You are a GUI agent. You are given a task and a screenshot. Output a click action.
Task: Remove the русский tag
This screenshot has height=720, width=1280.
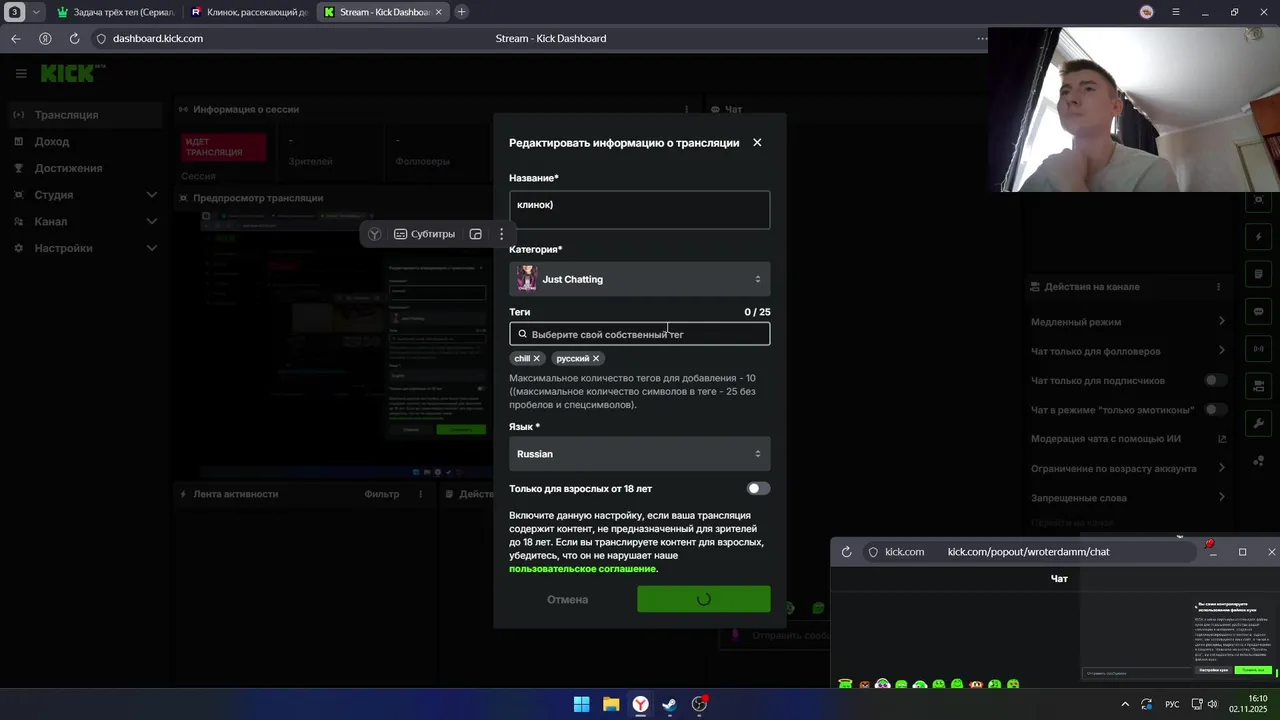[x=596, y=358]
